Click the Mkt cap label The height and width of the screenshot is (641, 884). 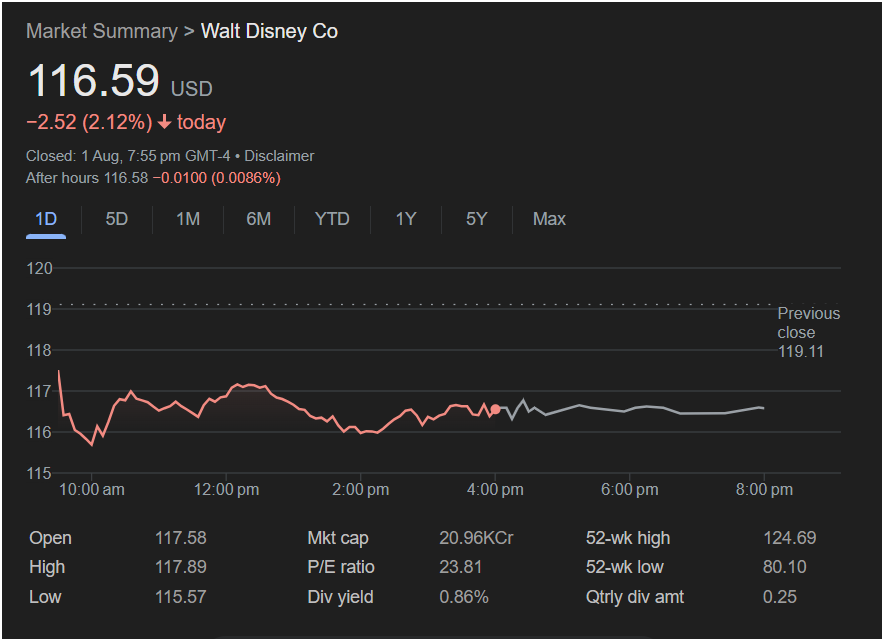coord(338,538)
